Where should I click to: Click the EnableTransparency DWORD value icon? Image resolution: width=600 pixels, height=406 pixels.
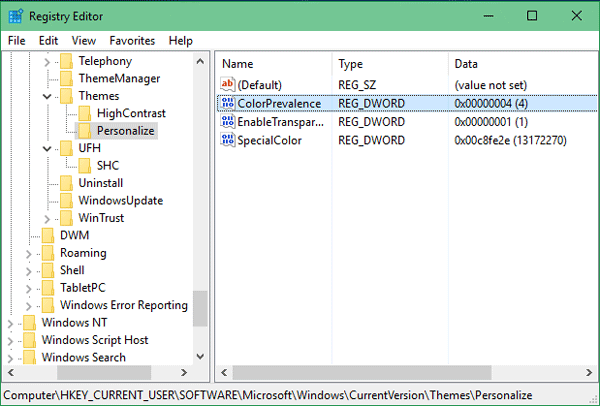click(x=226, y=122)
